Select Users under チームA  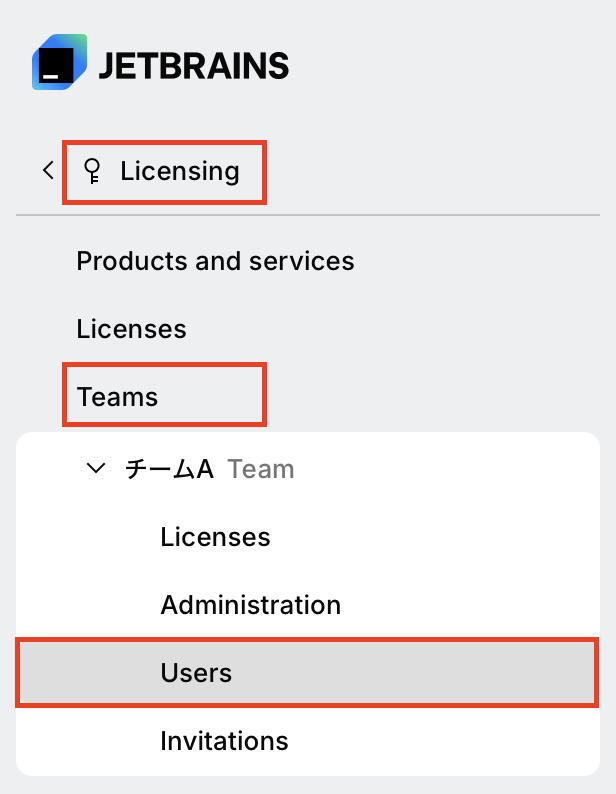click(x=307, y=672)
